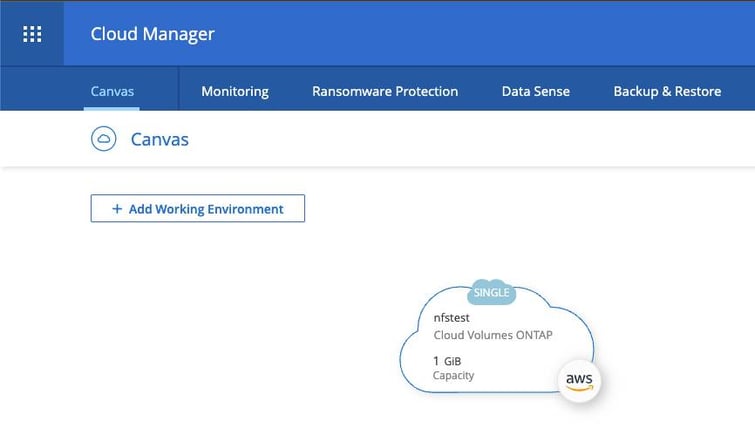This screenshot has height=435, width=755.
Task: Click the cloud icon beside Canvas heading
Action: pos(103,139)
